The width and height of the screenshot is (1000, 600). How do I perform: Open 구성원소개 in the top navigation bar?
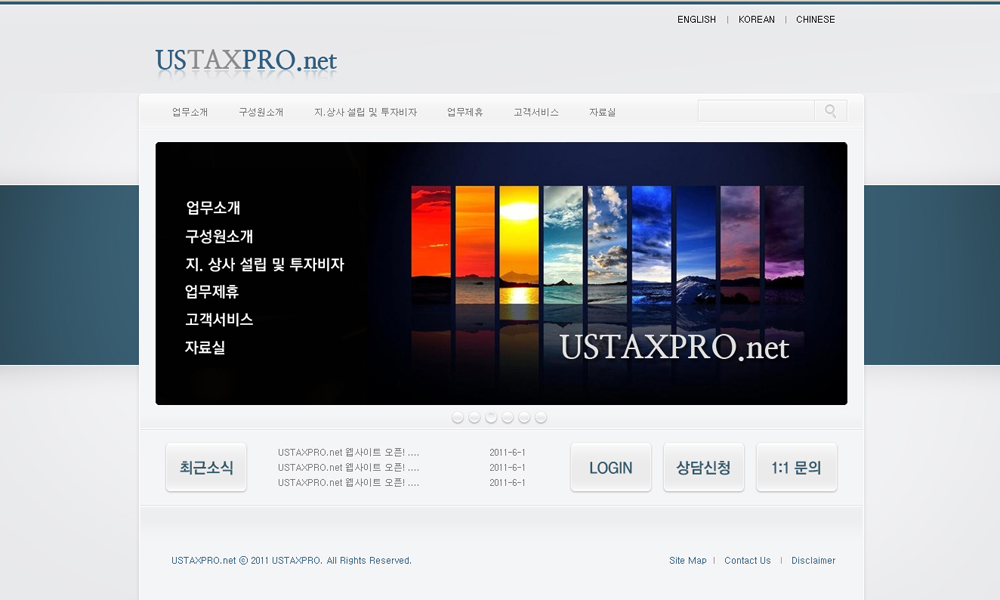click(x=261, y=112)
